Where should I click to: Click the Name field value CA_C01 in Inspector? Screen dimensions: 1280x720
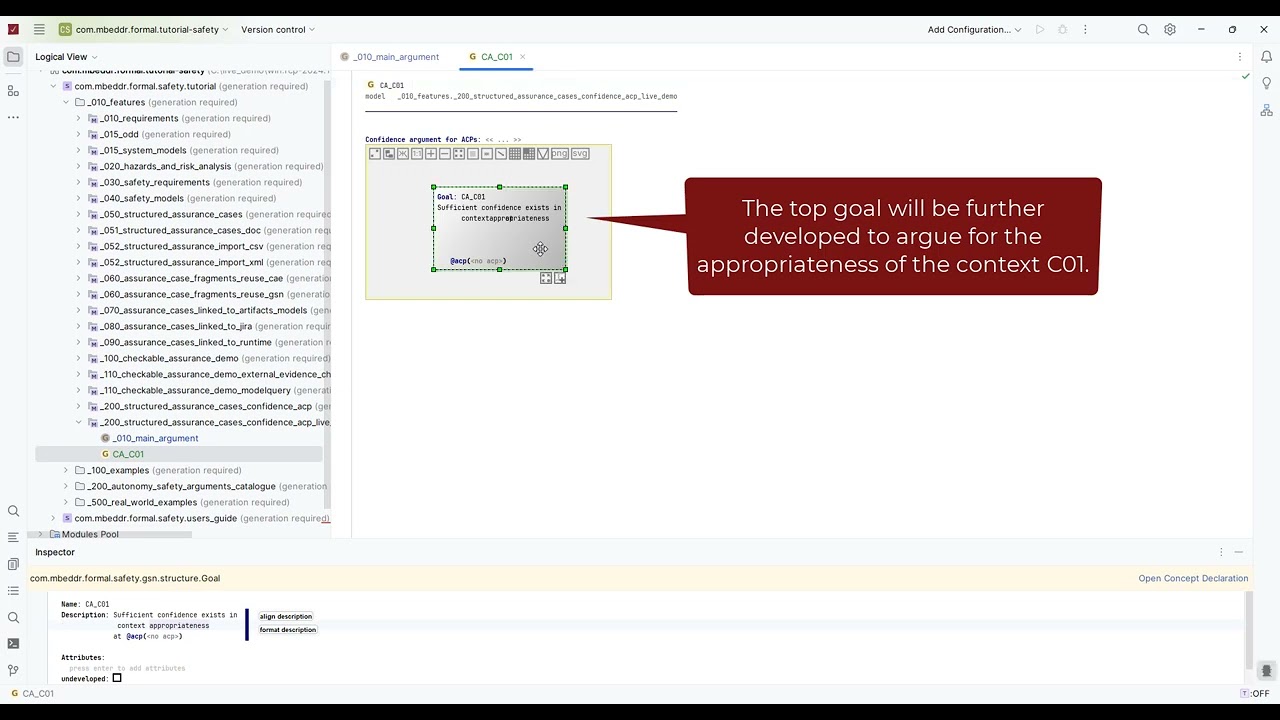[x=97, y=604]
